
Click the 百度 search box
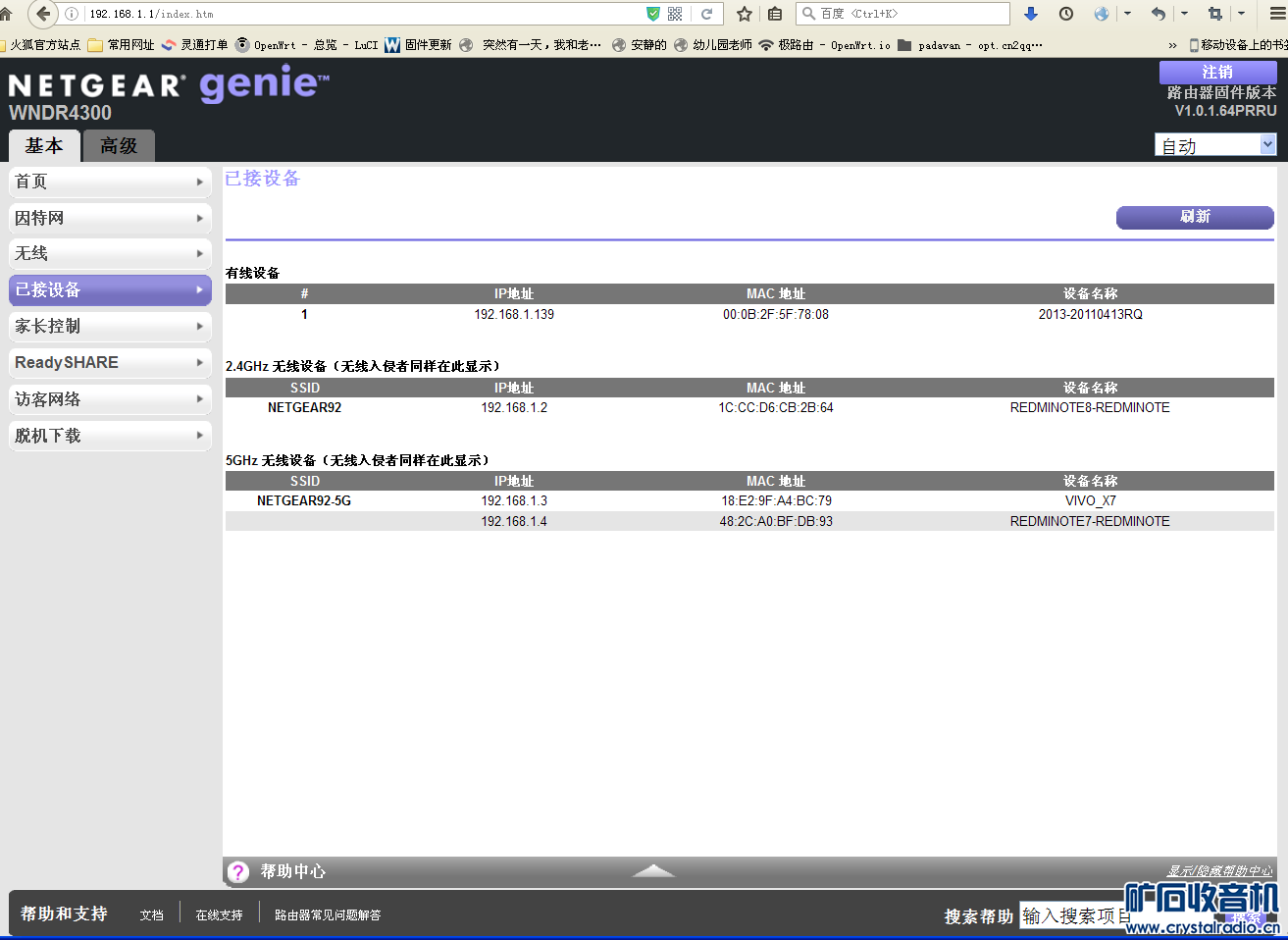pos(902,14)
